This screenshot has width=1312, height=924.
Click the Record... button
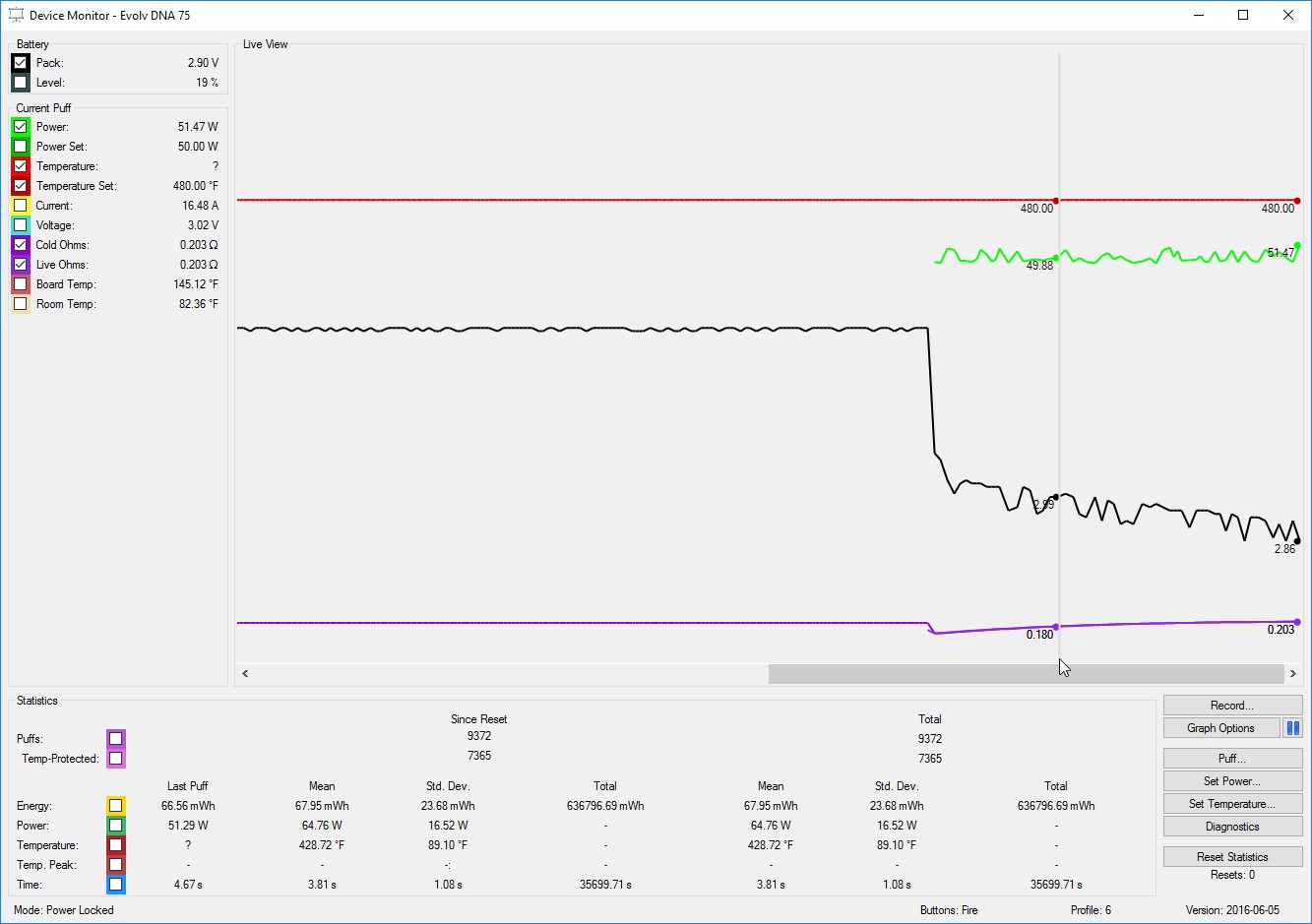click(x=1232, y=706)
